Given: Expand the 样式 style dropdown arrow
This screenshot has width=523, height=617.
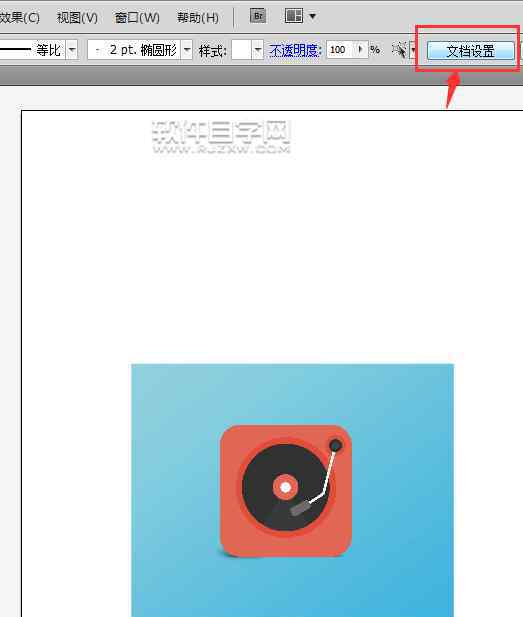Looking at the screenshot, I should point(257,50).
